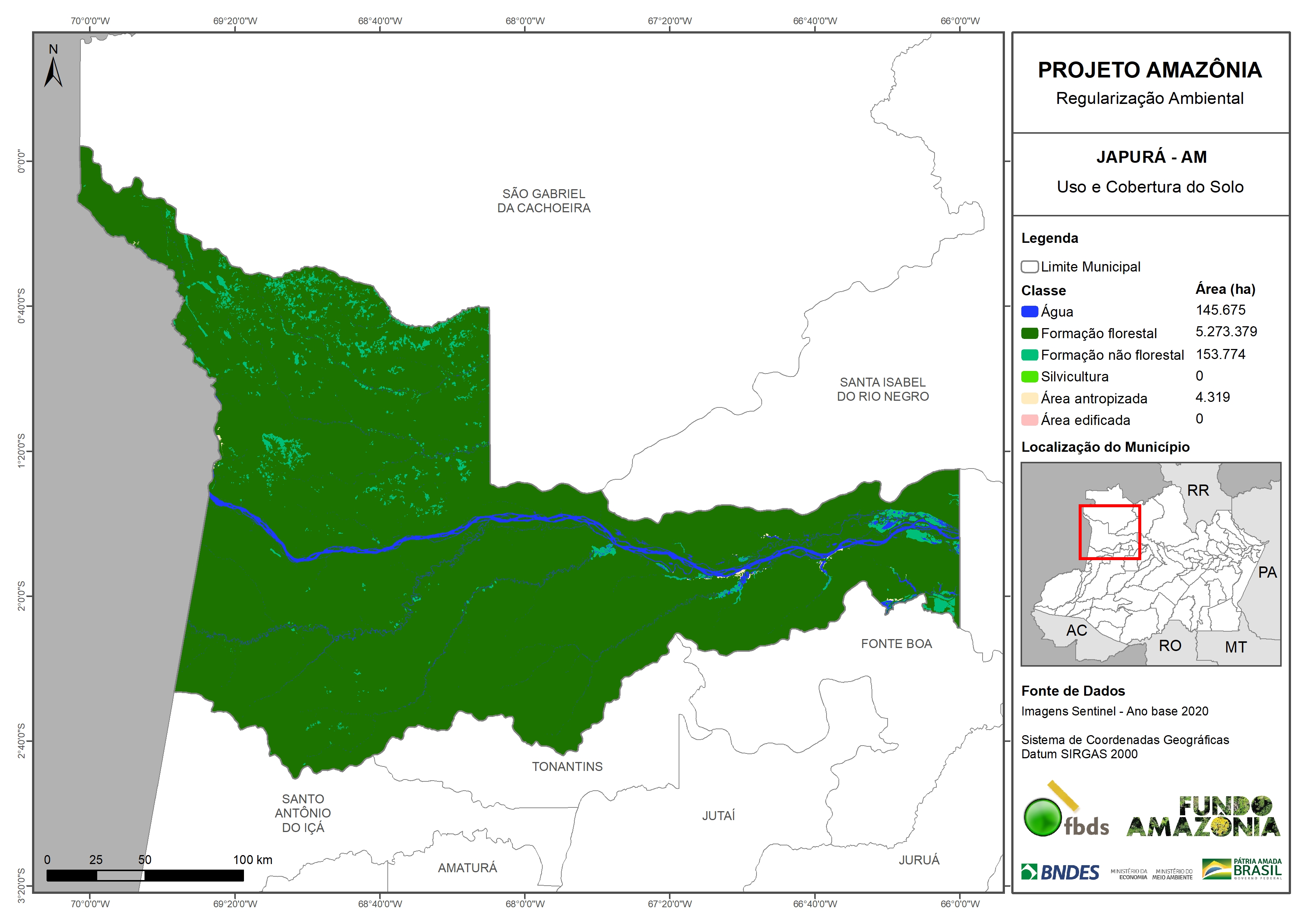Click the São Gabriel da Cachoeira label
Viewport: 1307px width, 924px height.
544,201
